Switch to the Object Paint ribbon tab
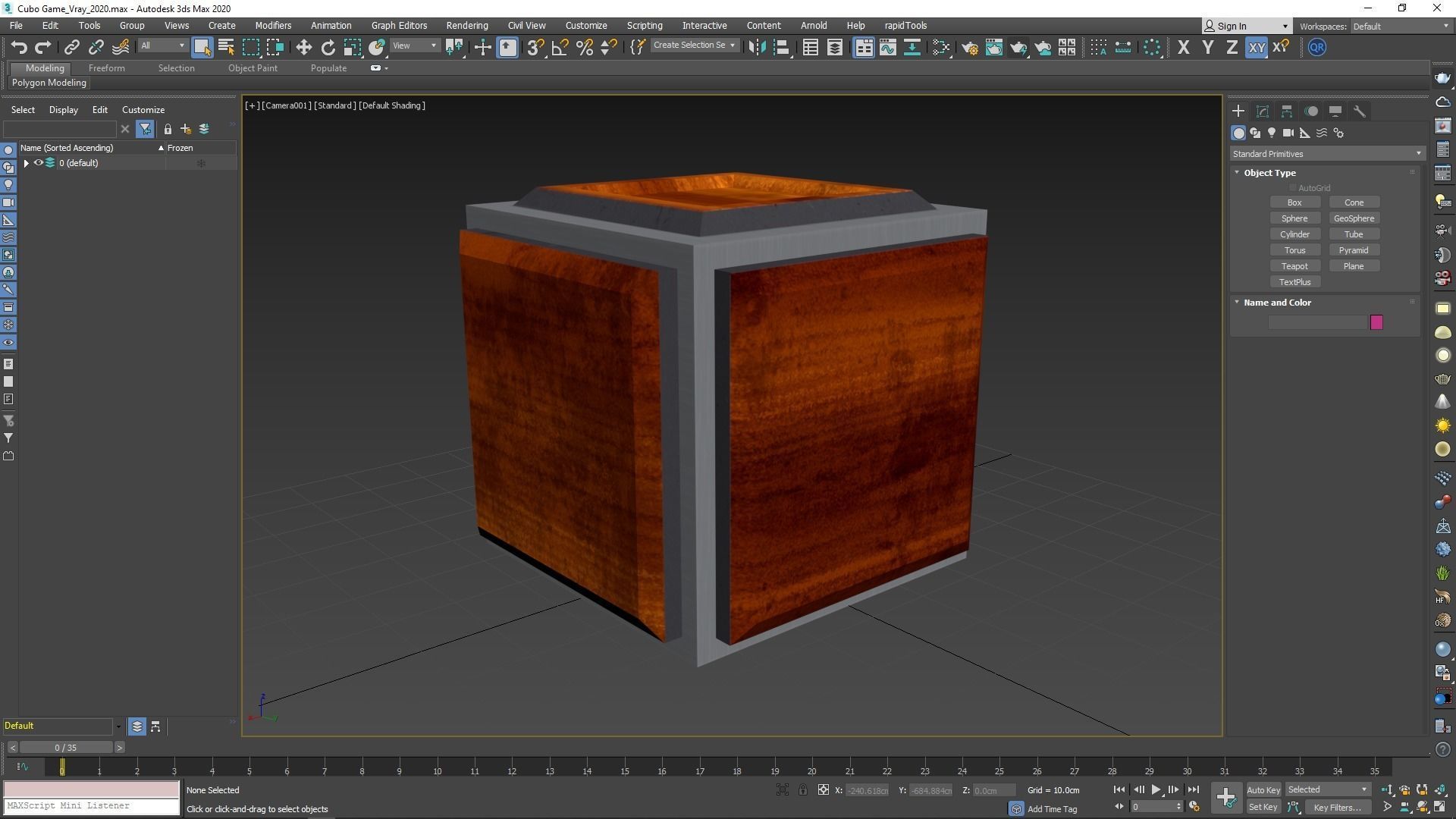 point(253,68)
